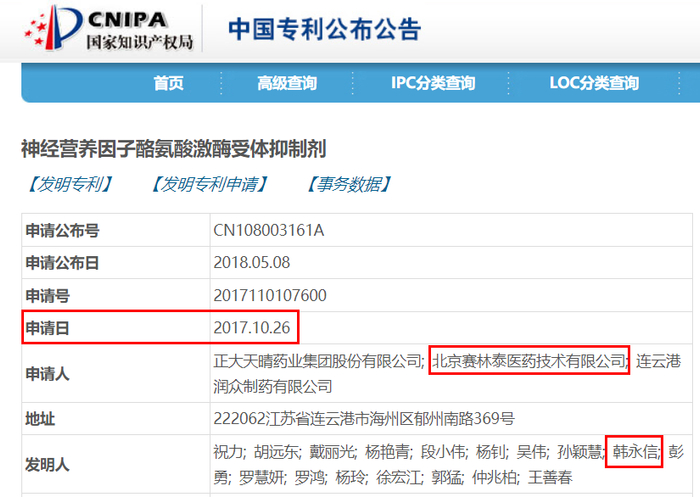The image size is (700, 497).
Task: Select inventor name 祝力
Action: point(228,452)
